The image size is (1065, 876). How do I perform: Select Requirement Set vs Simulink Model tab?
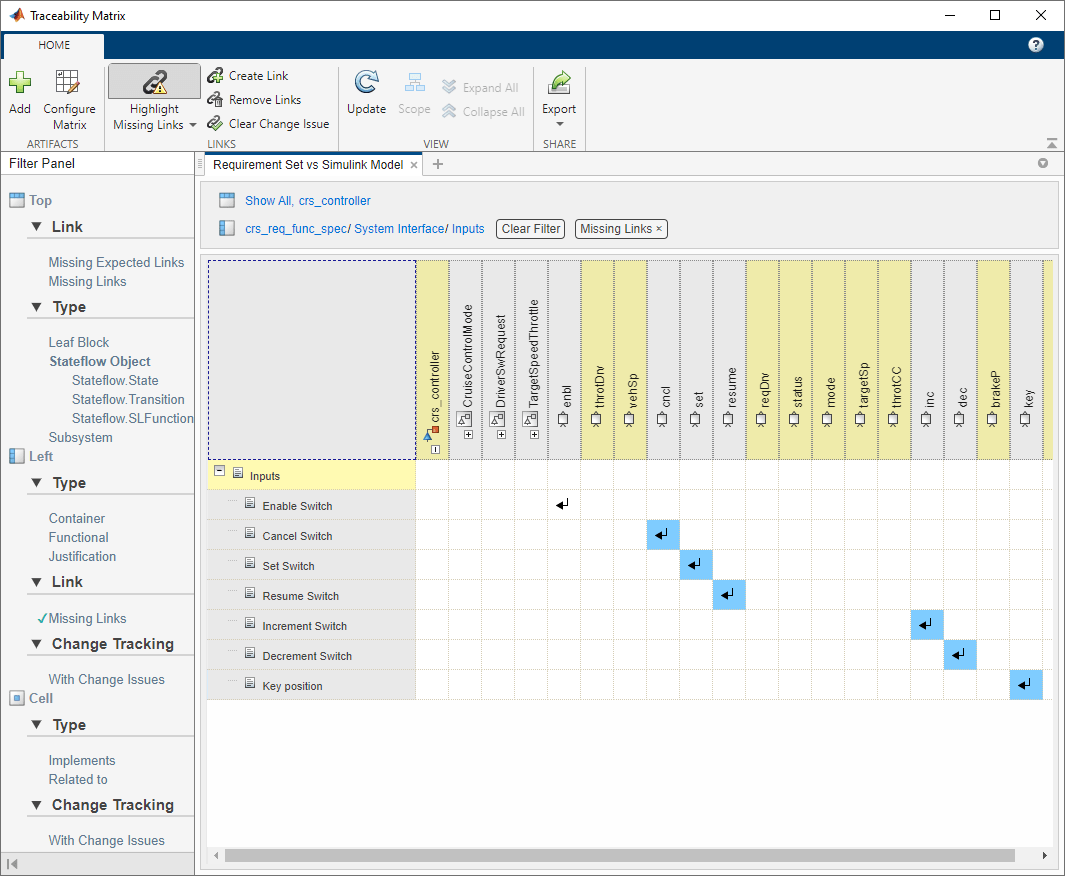coord(308,165)
